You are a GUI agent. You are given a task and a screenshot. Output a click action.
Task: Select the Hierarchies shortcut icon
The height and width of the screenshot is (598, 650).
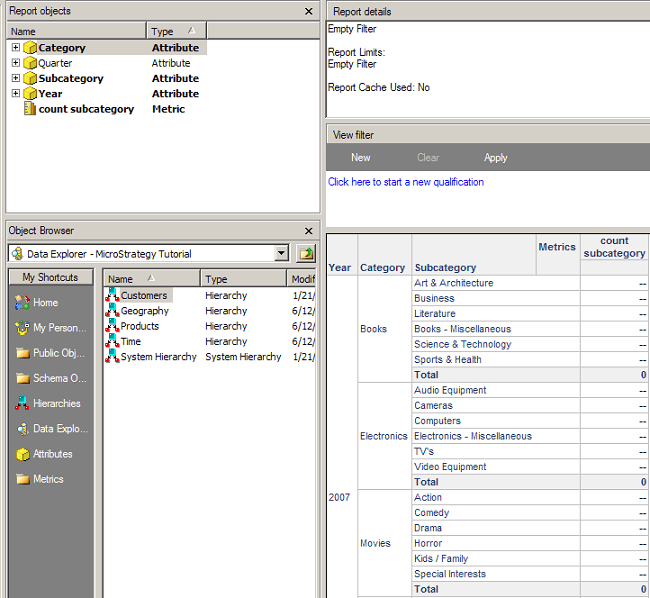pos(22,404)
